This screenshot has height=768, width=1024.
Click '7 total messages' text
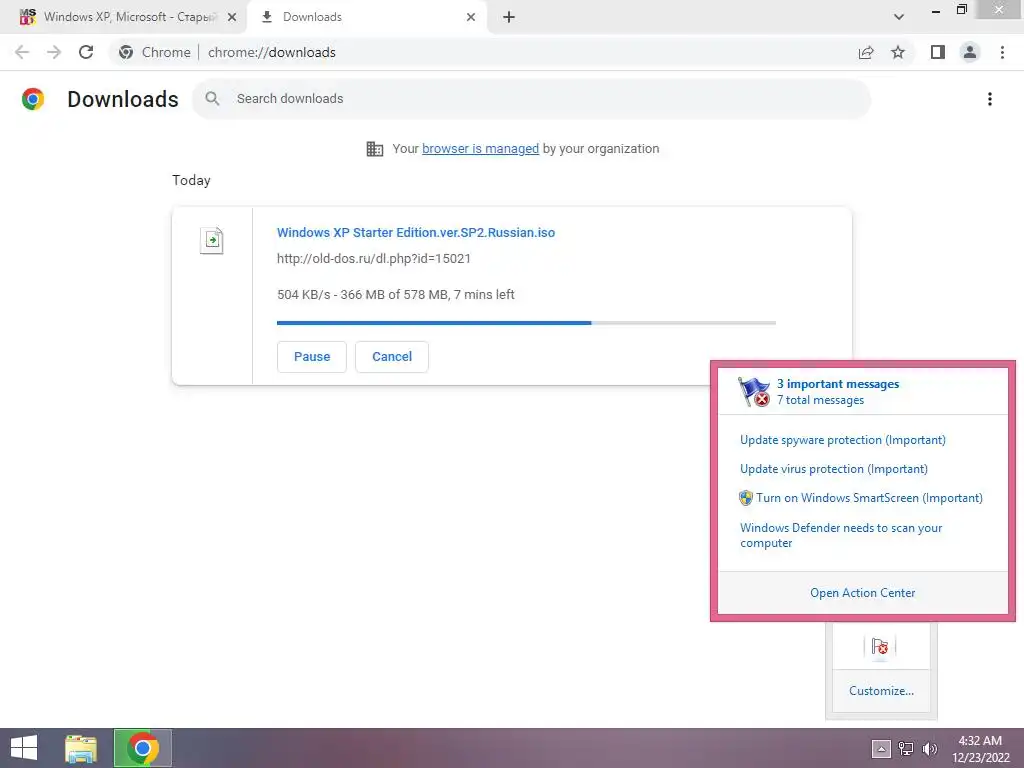pyautogui.click(x=820, y=400)
